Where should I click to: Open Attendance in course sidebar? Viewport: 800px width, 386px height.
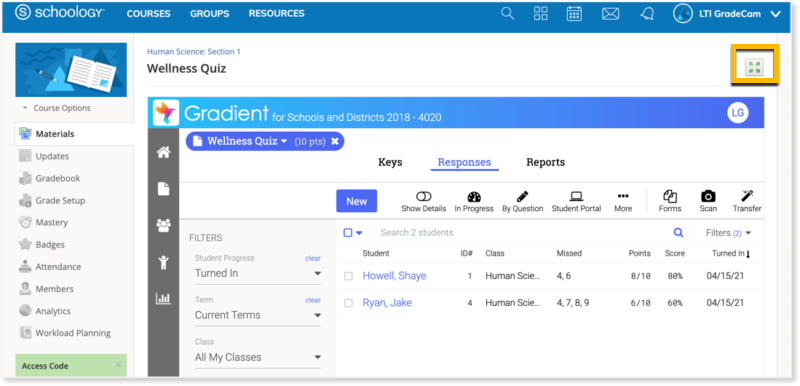[58, 267]
